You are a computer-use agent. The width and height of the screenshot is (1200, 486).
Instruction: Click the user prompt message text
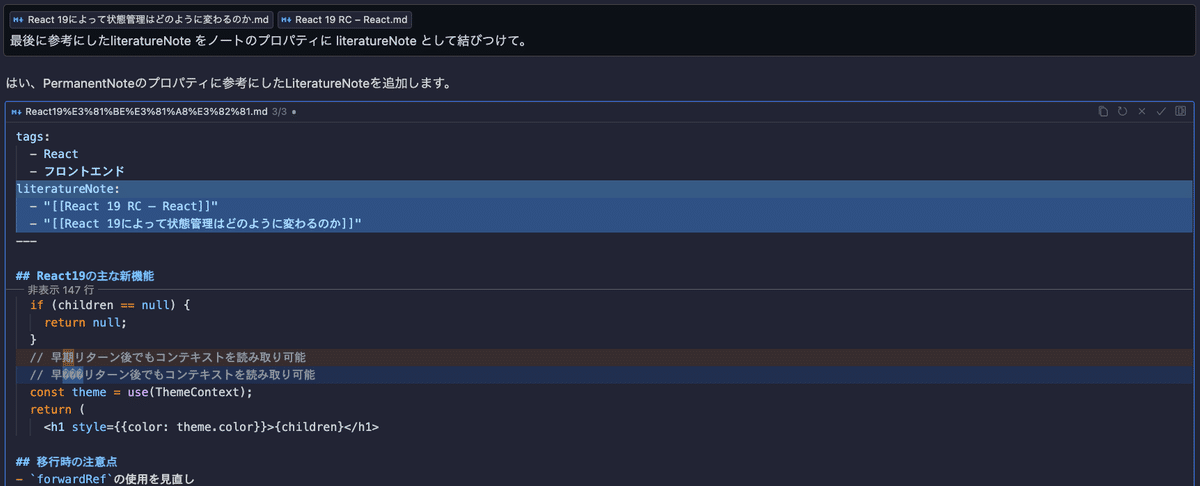[268, 40]
